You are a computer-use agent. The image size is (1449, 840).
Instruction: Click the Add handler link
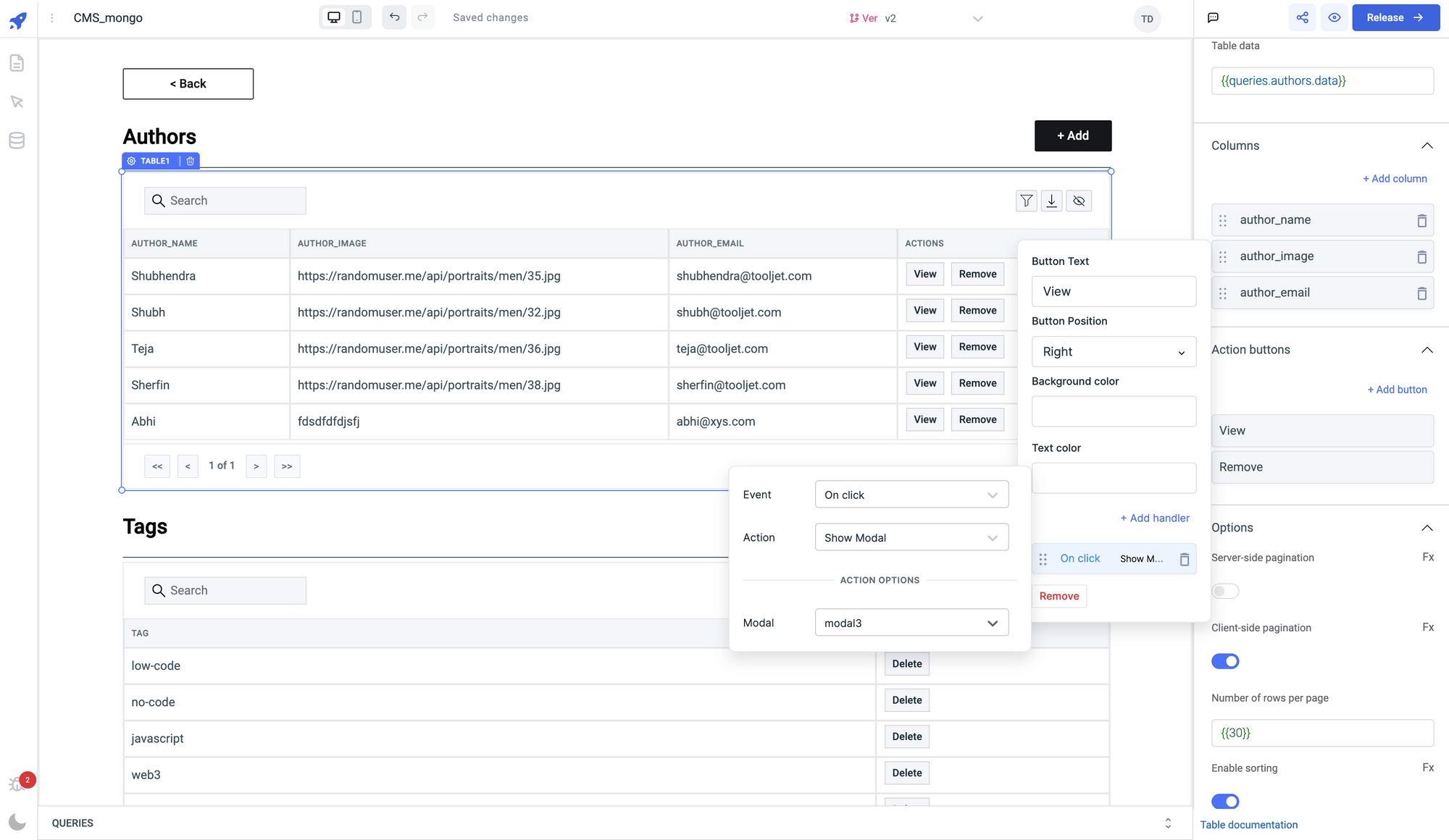point(1154,518)
